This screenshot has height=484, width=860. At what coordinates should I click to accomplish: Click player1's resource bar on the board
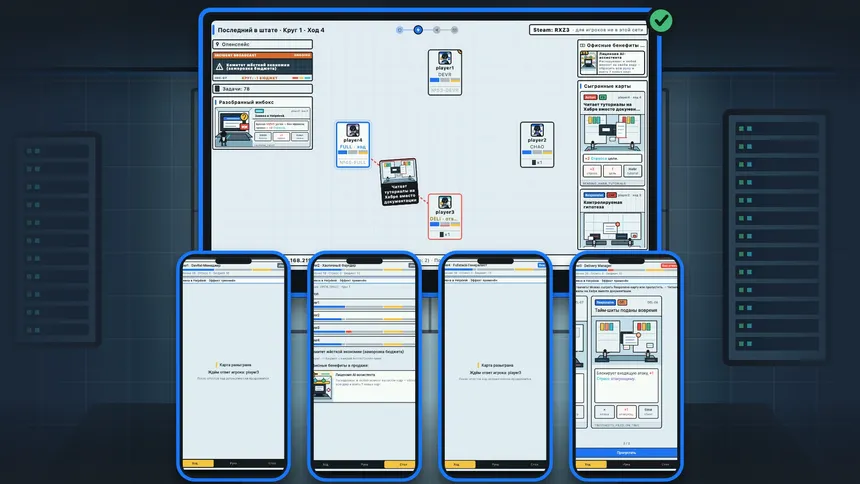[x=445, y=80]
